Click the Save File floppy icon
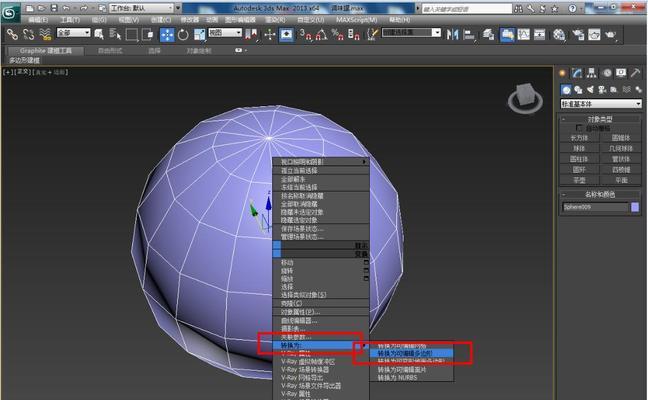This screenshot has height=400, width=648. [54, 8]
